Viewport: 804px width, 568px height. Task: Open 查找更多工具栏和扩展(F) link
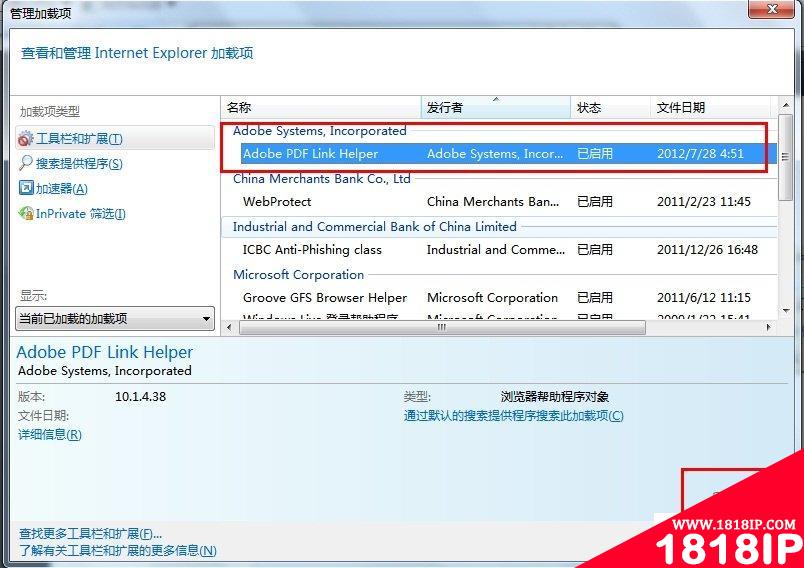[x=90, y=534]
